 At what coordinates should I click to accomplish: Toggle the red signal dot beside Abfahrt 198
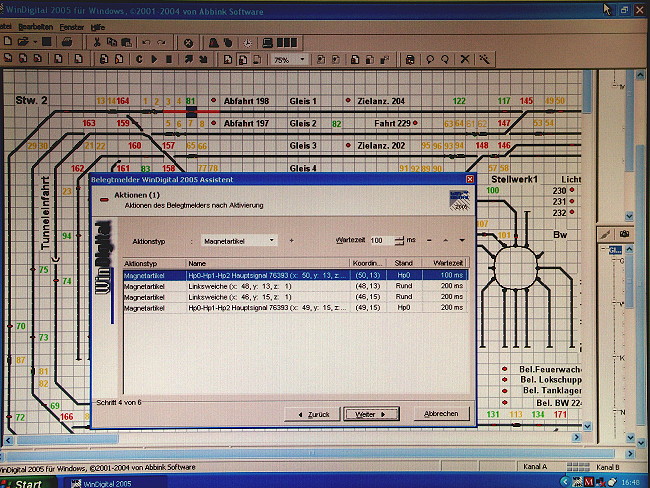tap(213, 100)
